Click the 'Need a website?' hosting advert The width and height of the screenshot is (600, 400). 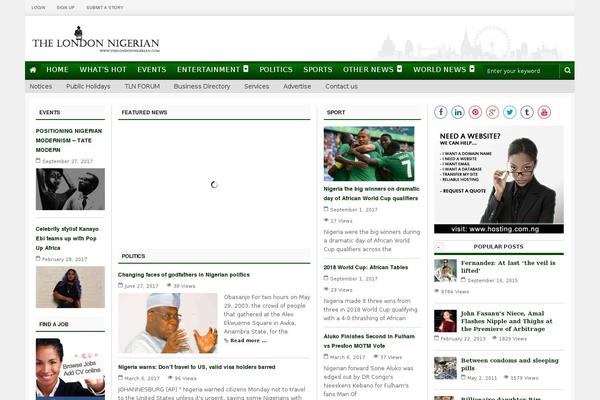click(499, 180)
